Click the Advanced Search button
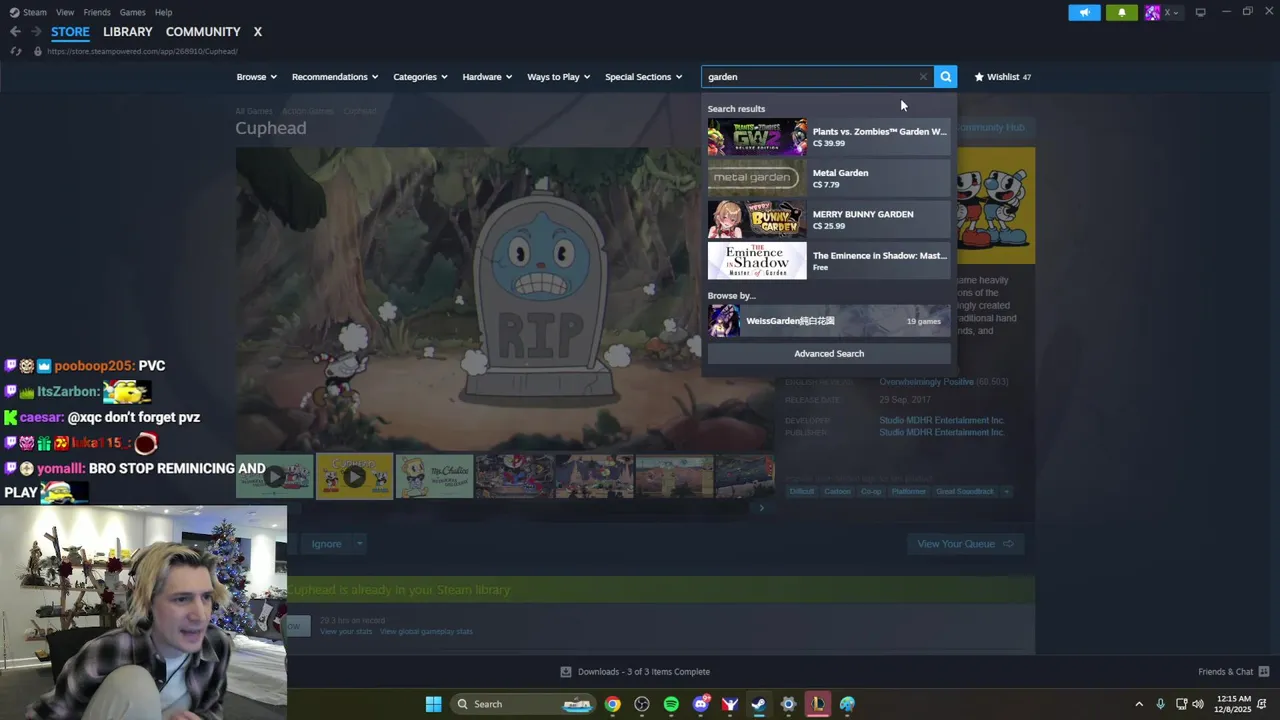This screenshot has width=1280, height=720. [829, 353]
